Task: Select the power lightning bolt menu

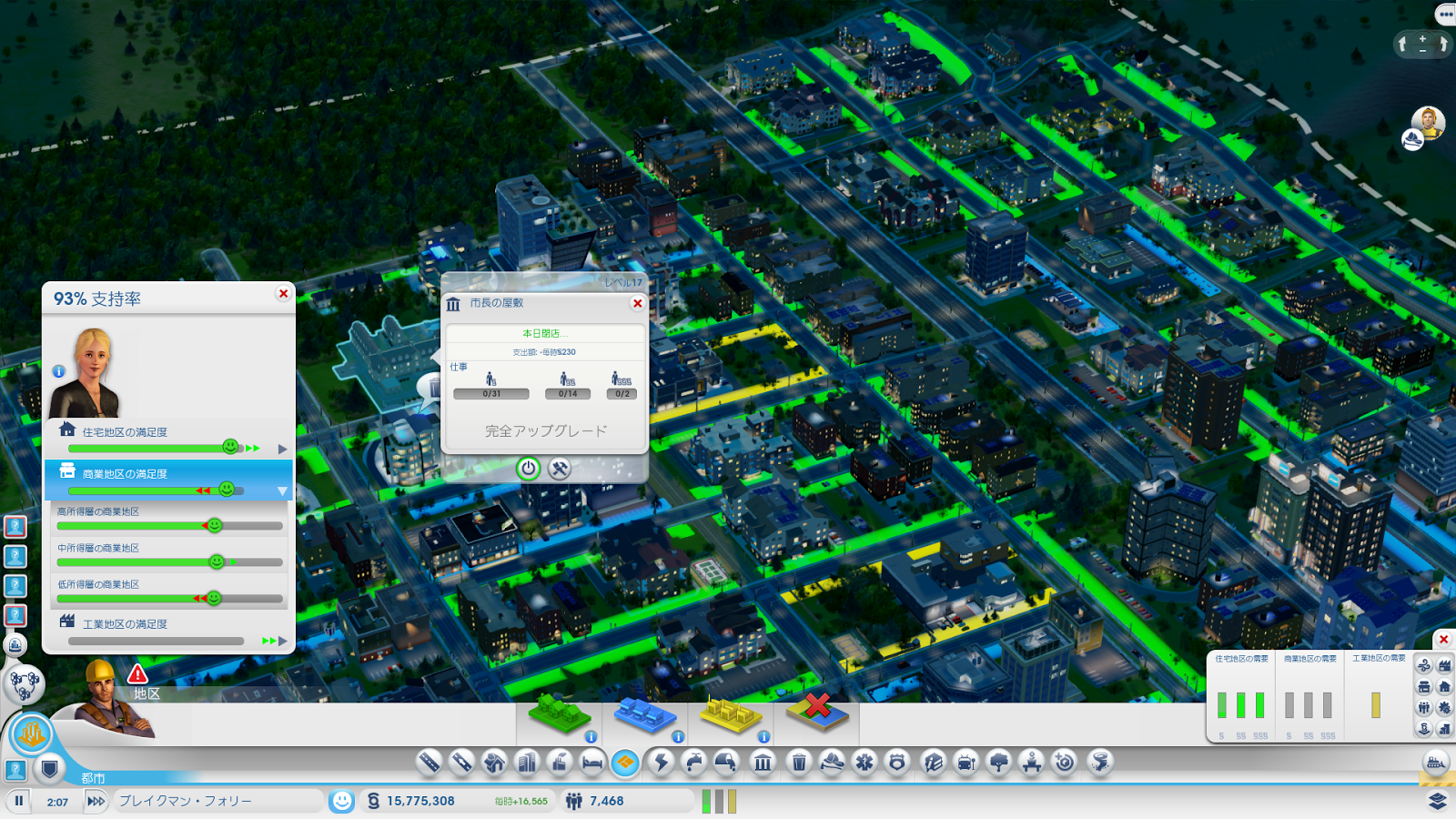Action: pos(661,762)
